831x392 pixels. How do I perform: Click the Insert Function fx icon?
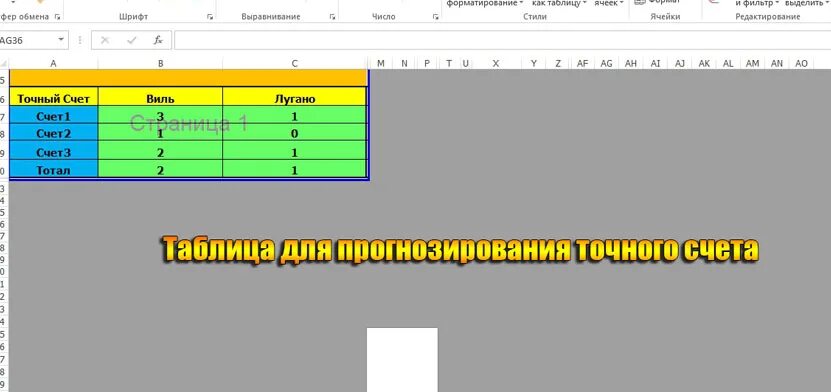pyautogui.click(x=158, y=40)
